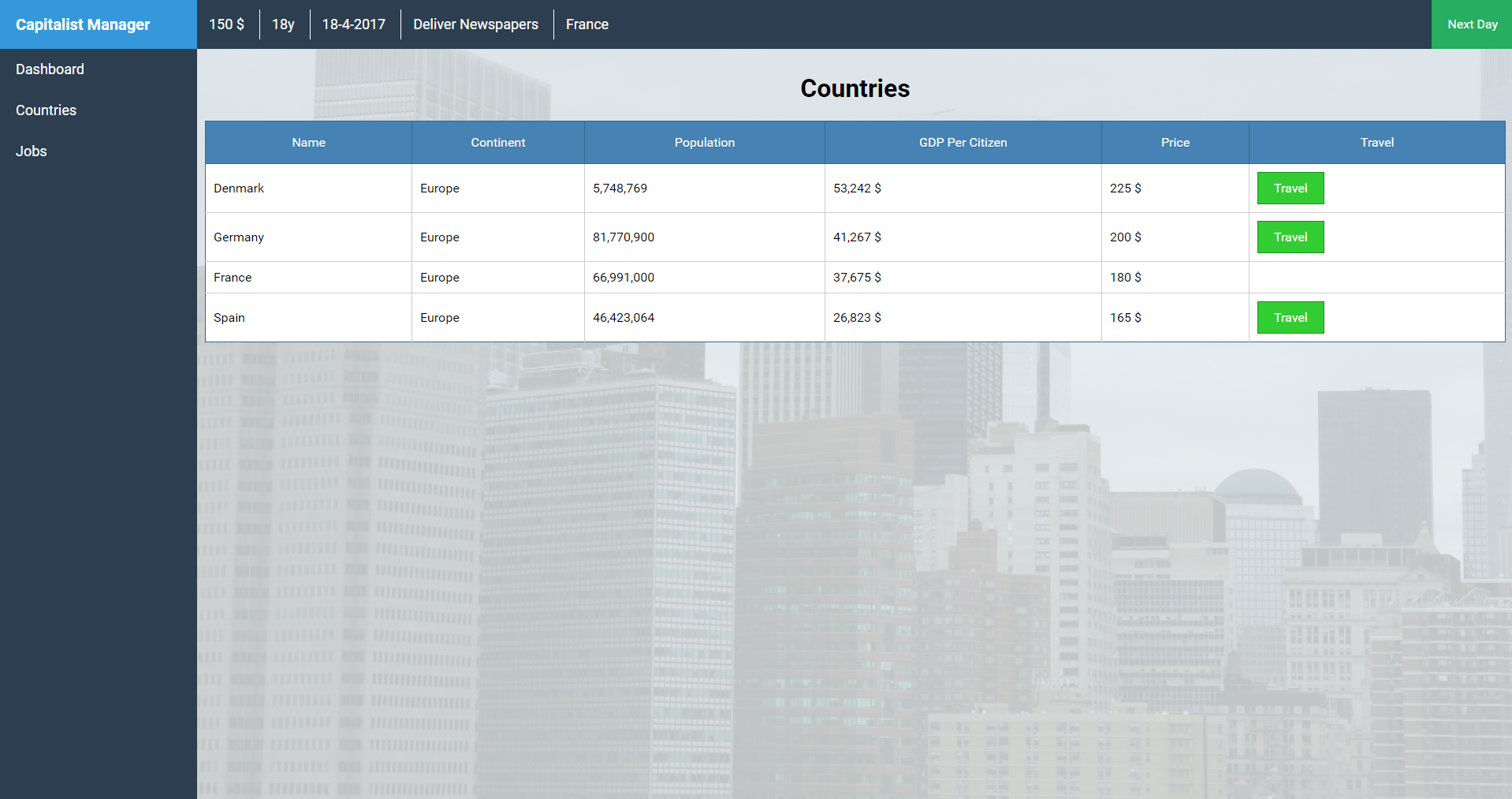1512x799 pixels.
Task: Click the Travel column header
Action: pos(1377,143)
